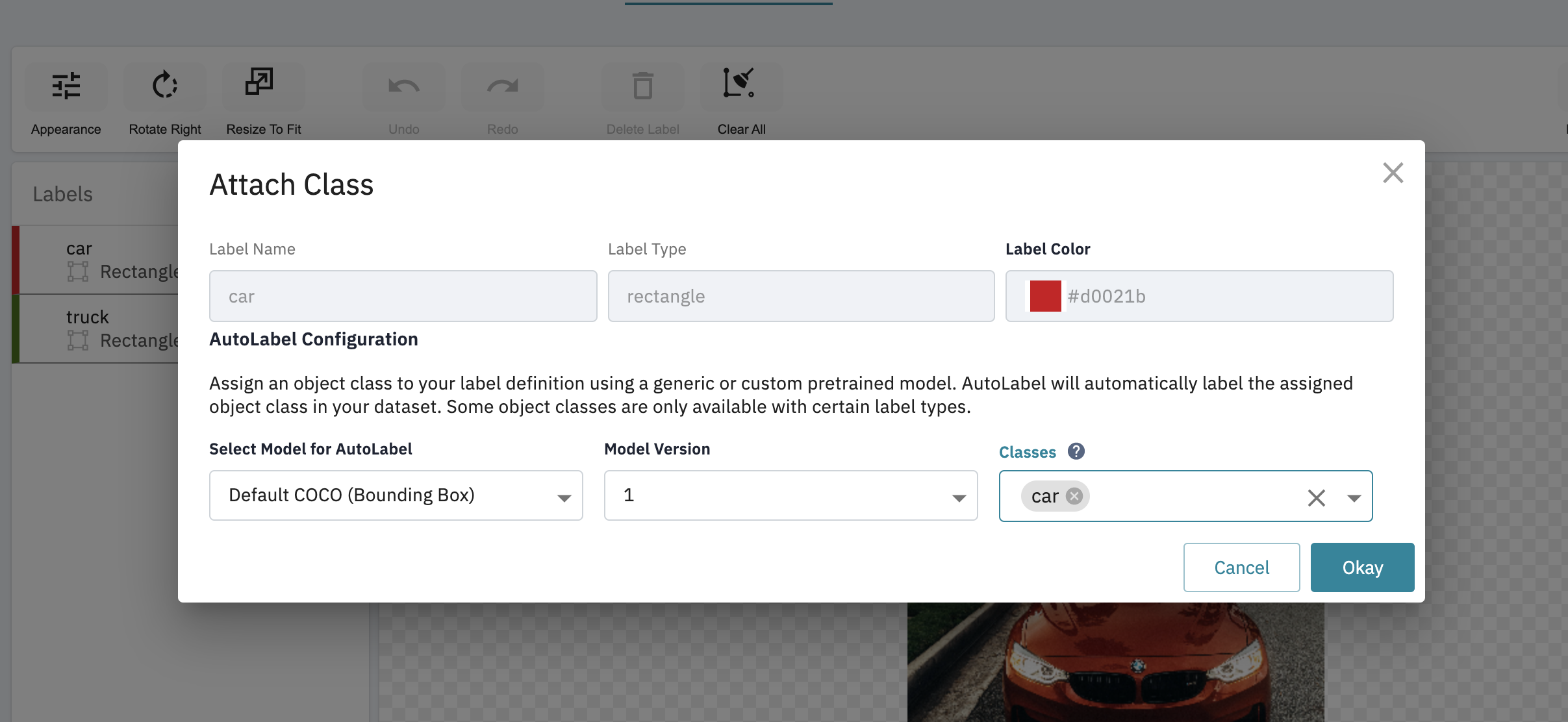Click the Redo arrow icon

click(x=503, y=86)
